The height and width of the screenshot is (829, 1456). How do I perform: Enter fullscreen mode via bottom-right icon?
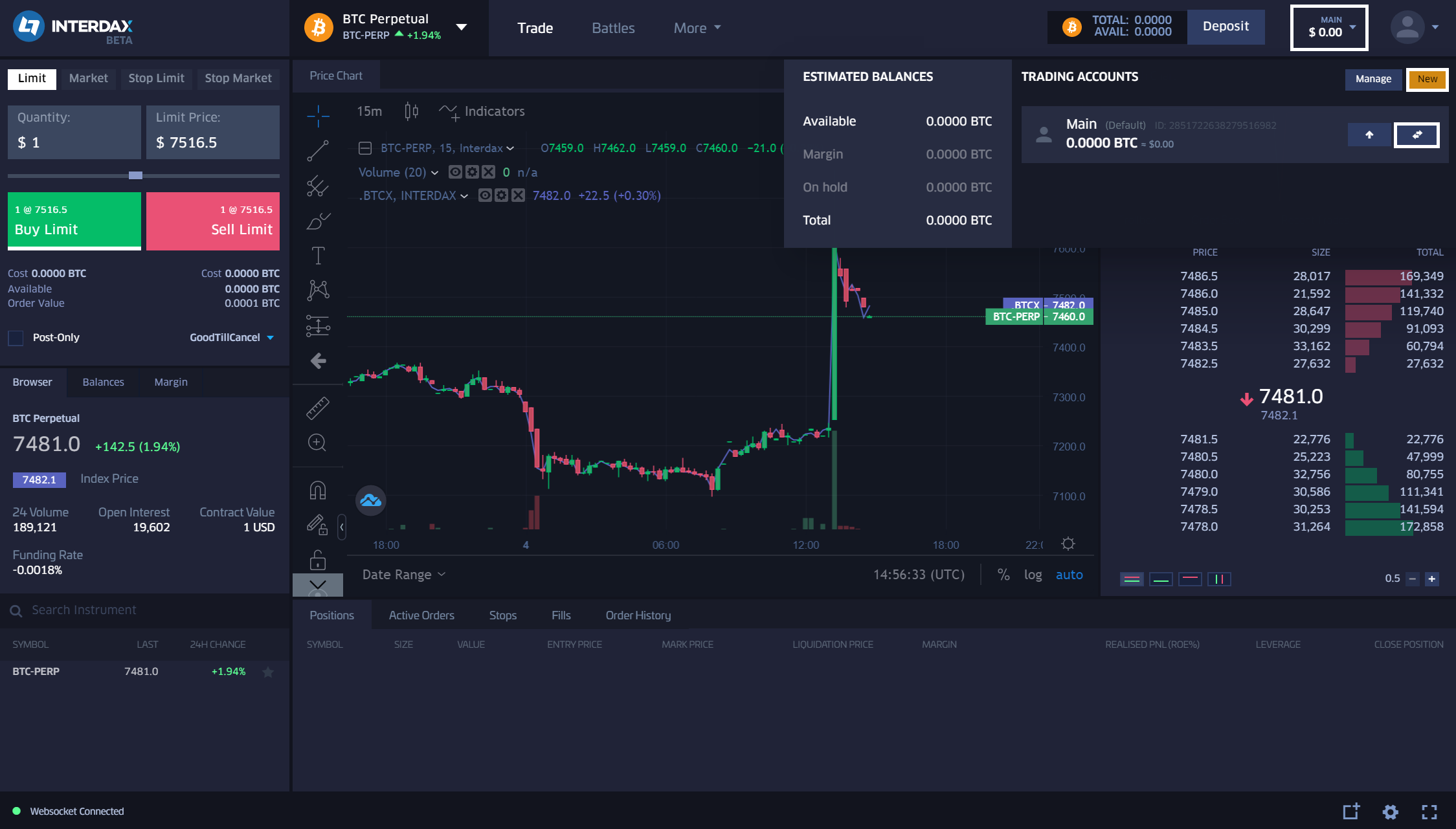click(1429, 812)
